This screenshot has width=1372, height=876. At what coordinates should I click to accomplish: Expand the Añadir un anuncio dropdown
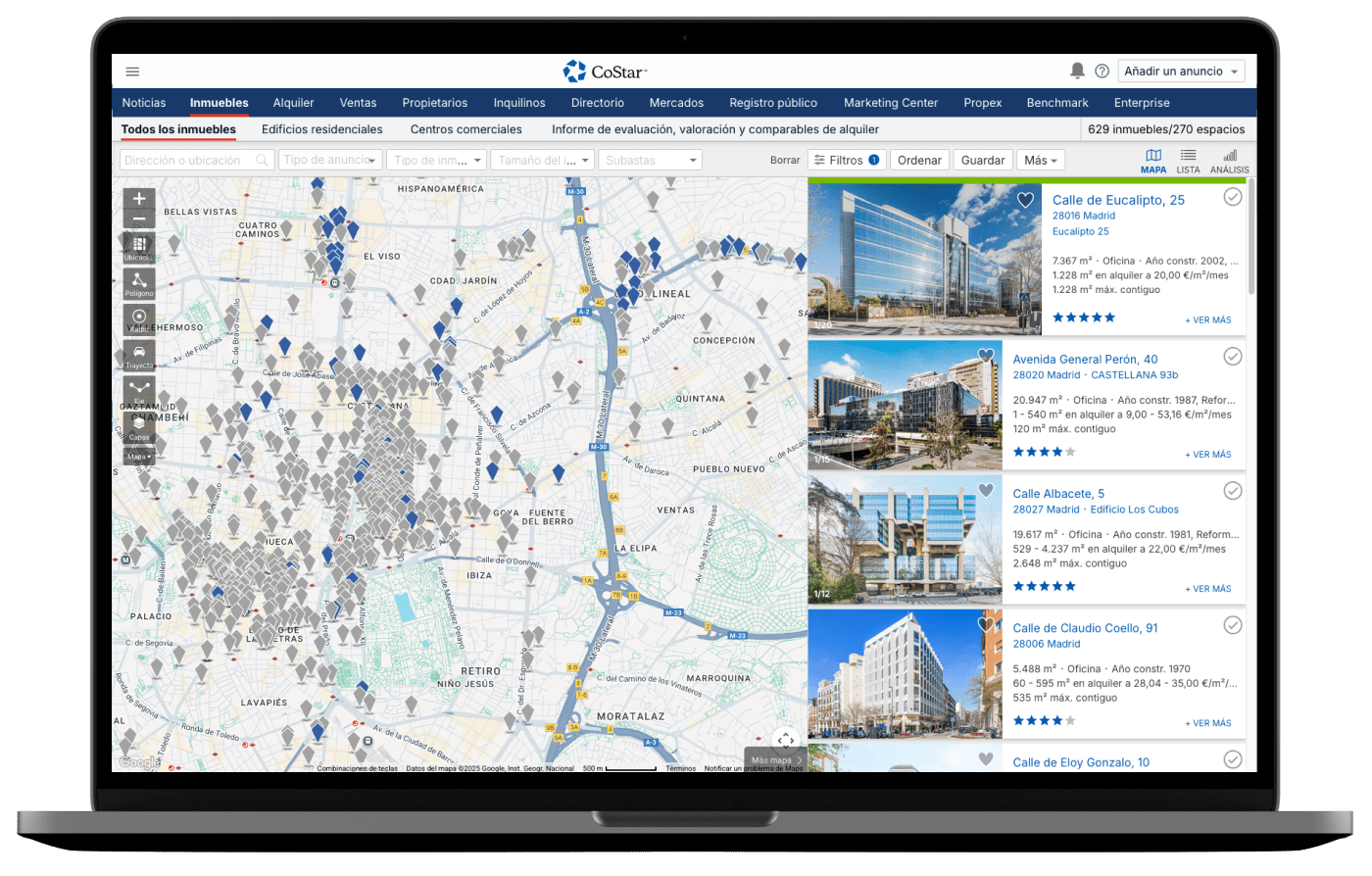click(1181, 72)
